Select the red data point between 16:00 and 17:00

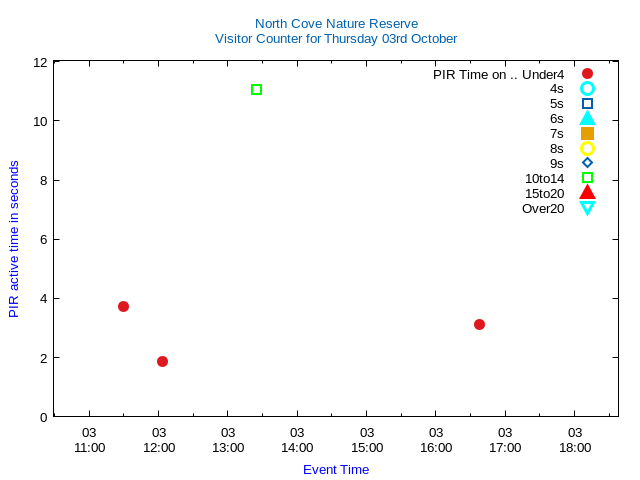click(479, 324)
